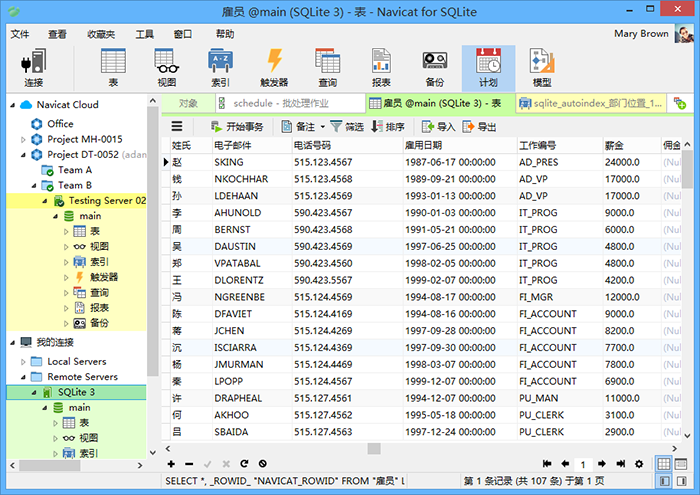Expand Local Servers folder

(23, 362)
